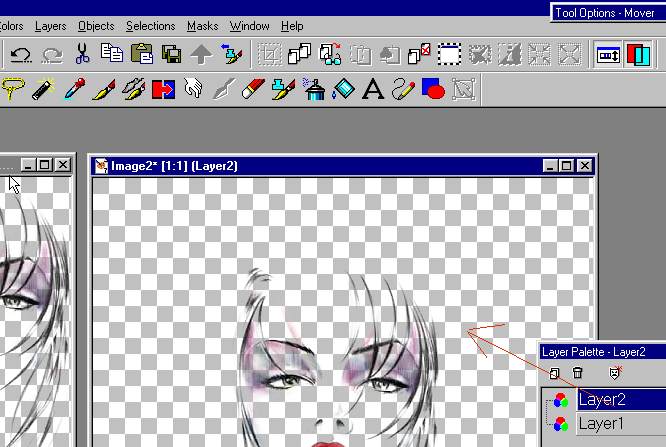This screenshot has height=447, width=666.
Task: Maximize the left background image window
Action: coord(45,164)
